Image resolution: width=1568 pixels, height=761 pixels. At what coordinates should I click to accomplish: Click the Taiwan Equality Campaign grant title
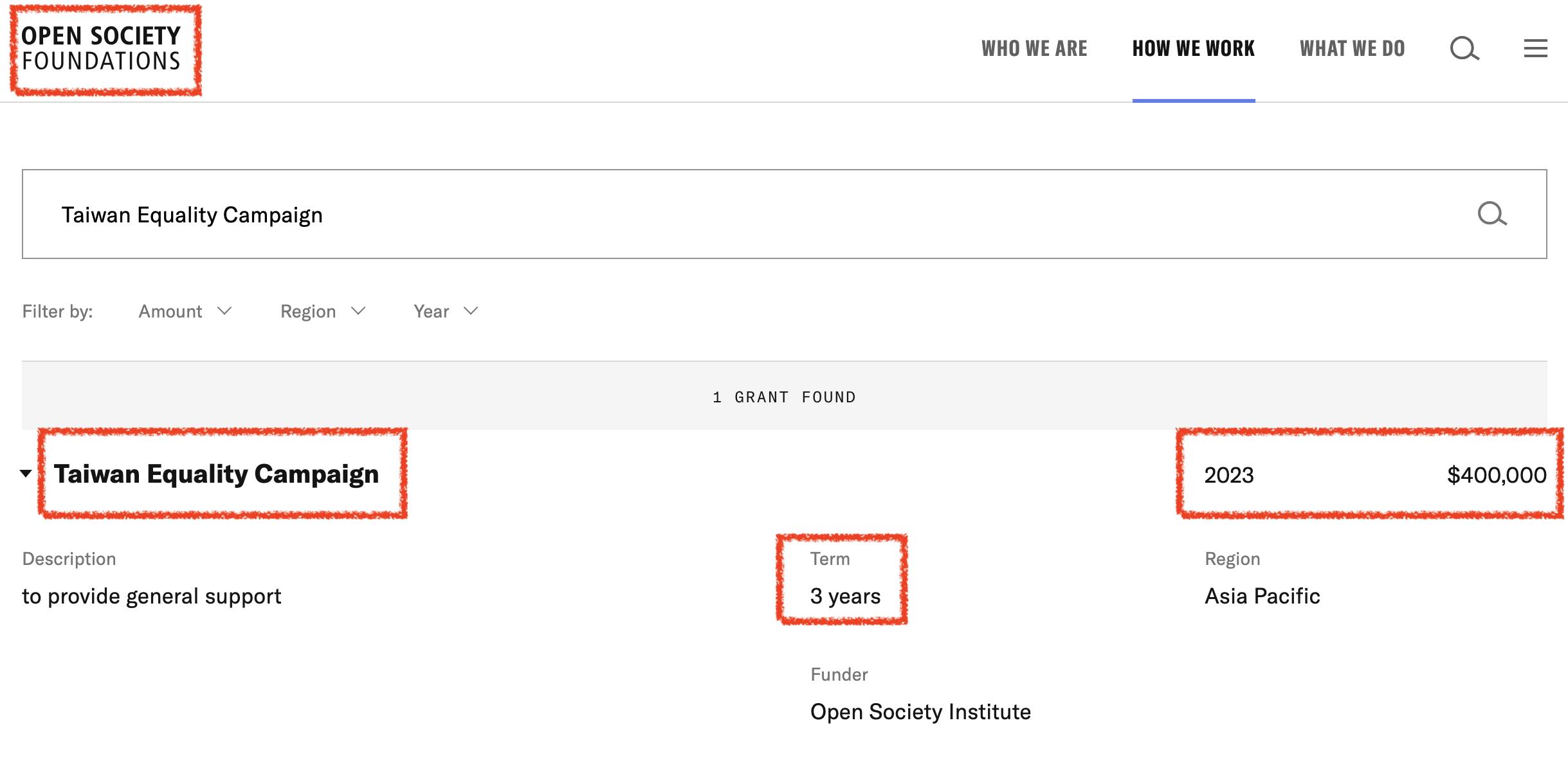click(216, 474)
